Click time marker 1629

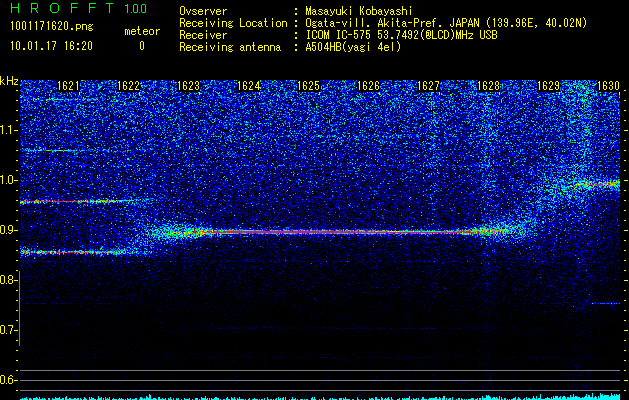(x=548, y=86)
